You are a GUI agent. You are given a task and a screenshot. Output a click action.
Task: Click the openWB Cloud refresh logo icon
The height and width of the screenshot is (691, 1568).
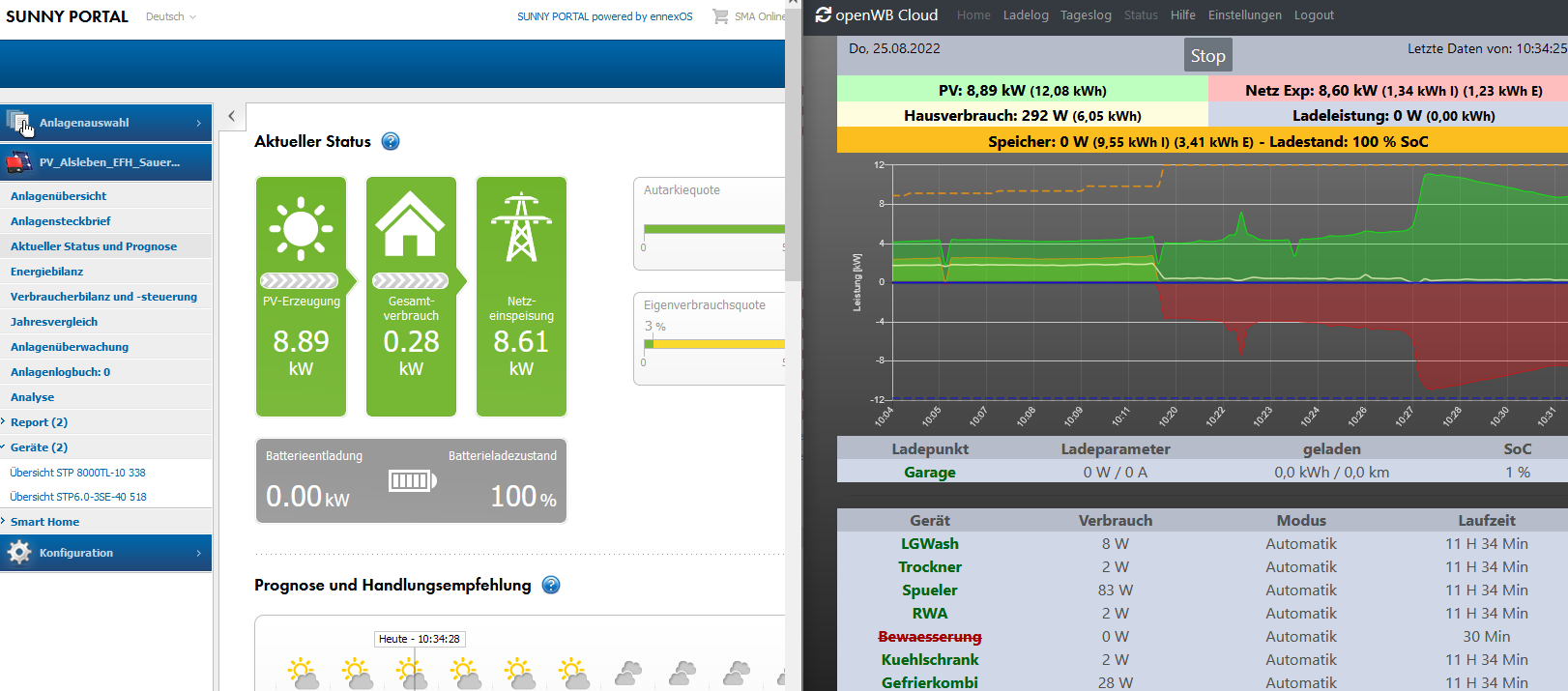pyautogui.click(x=824, y=15)
